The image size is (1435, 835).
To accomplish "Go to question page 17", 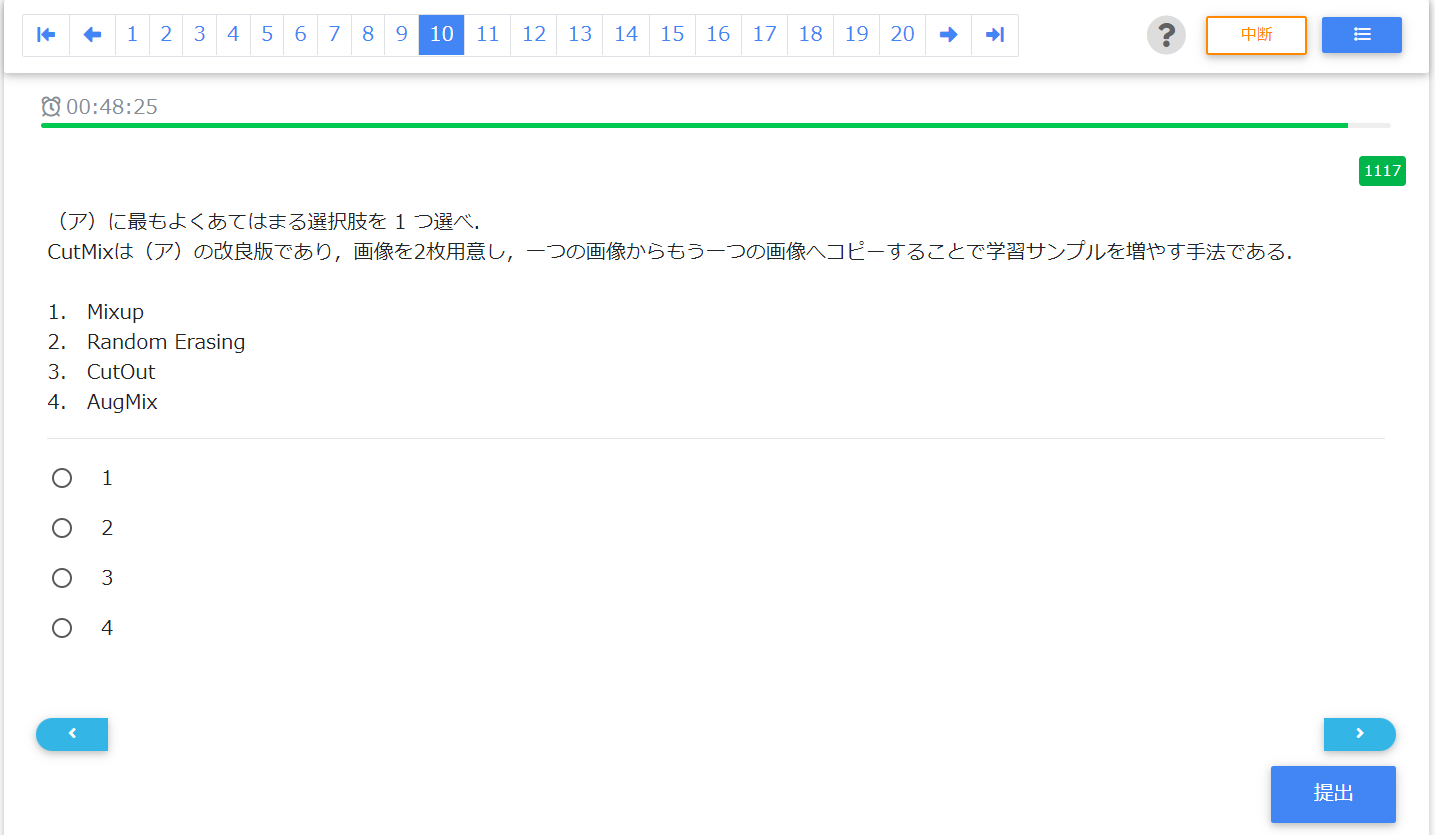I will (765, 35).
